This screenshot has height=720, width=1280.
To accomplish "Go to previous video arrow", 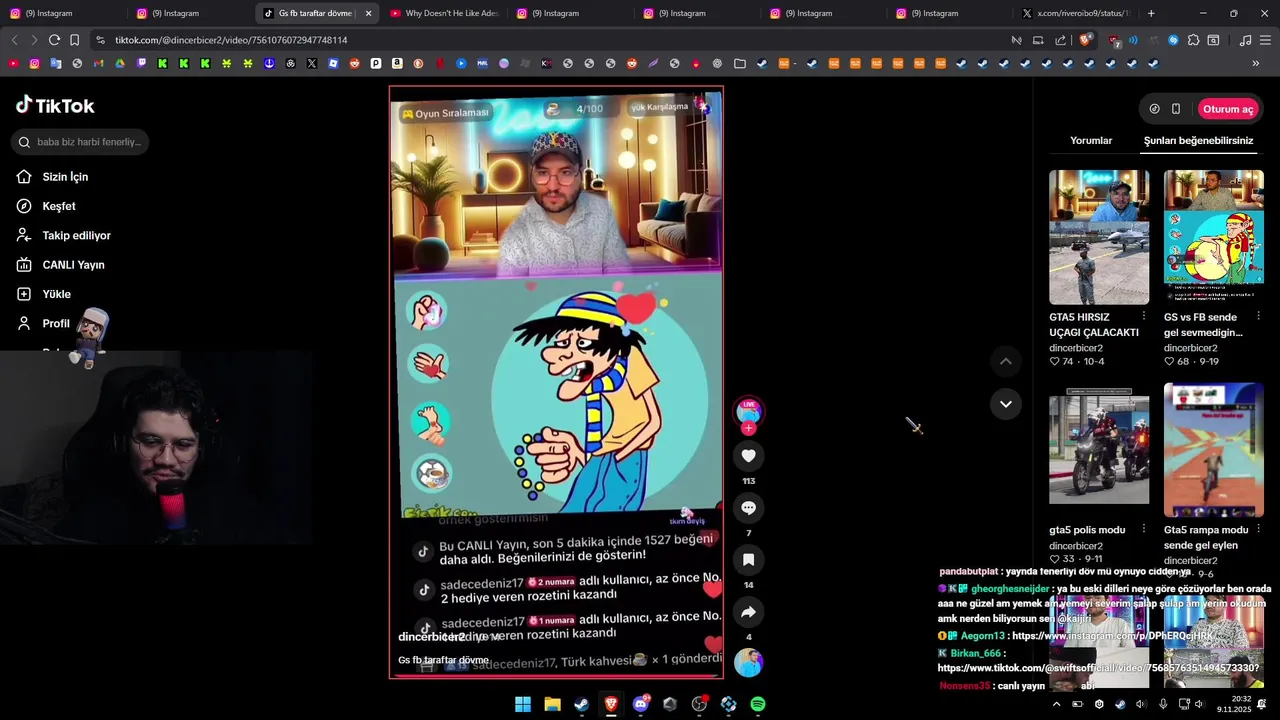I will coord(1006,361).
